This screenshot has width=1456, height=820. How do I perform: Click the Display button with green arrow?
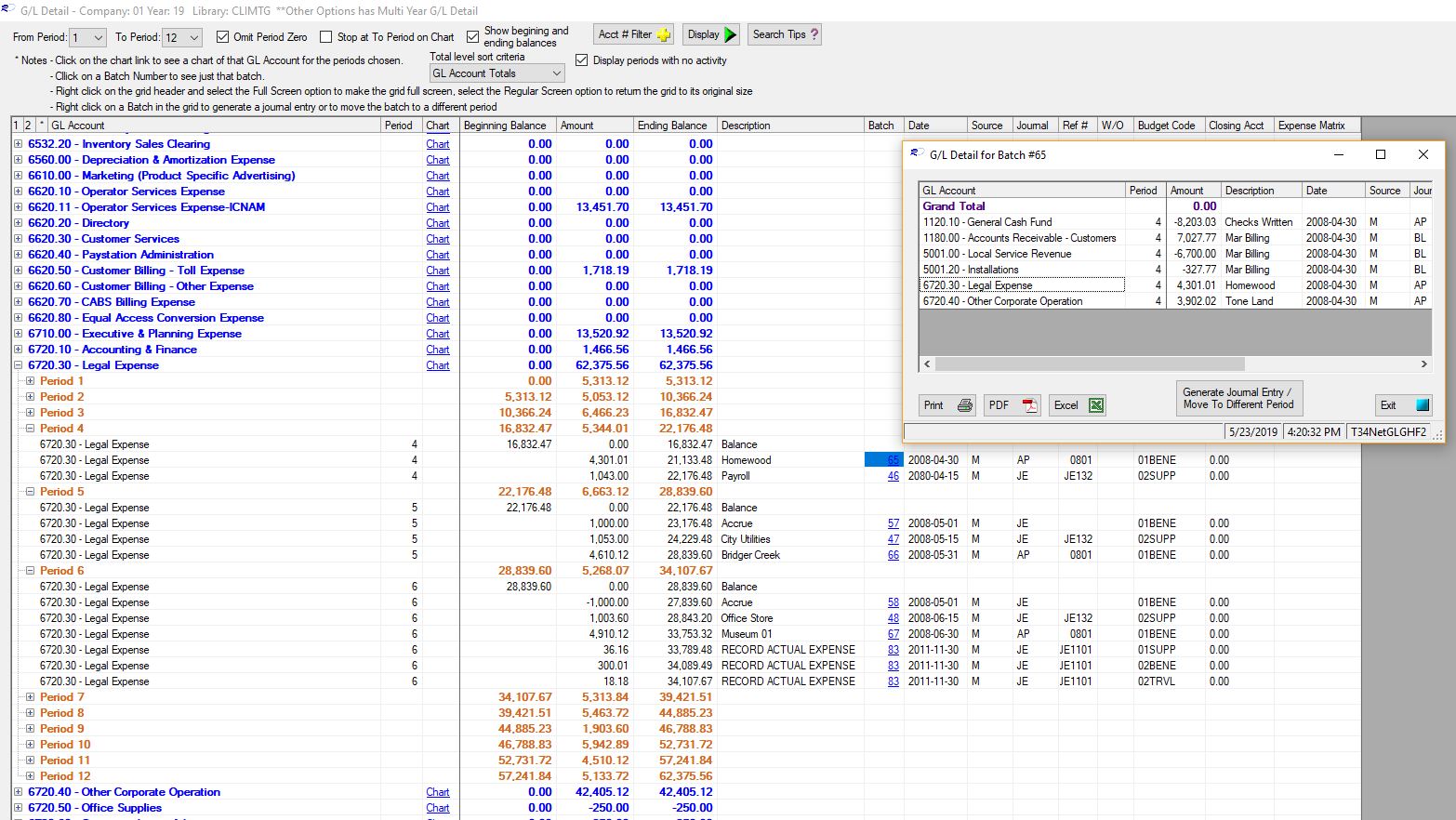[x=711, y=34]
